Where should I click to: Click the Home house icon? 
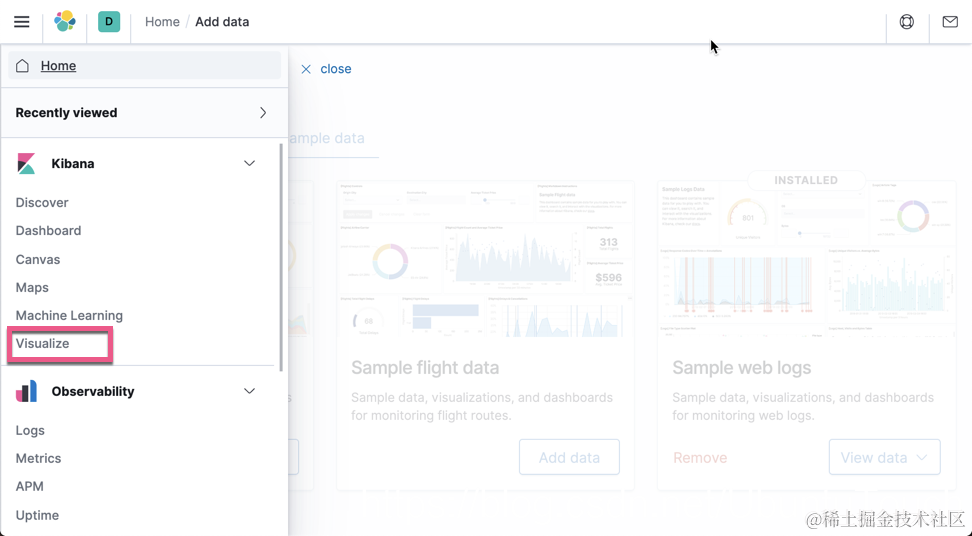[22, 66]
